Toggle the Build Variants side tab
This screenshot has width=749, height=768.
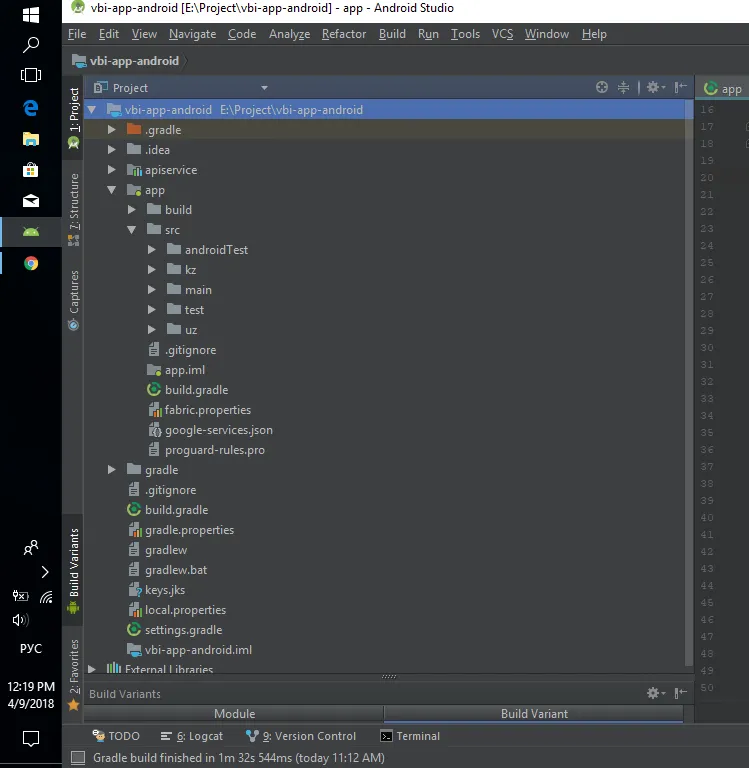(73, 571)
